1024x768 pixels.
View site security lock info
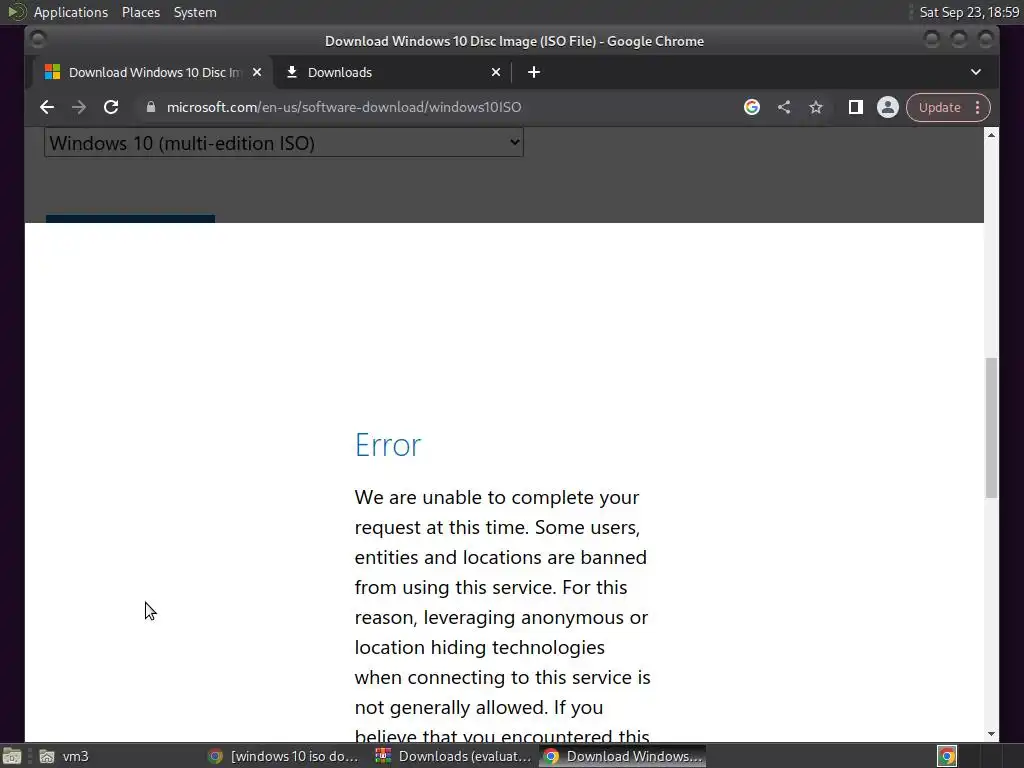click(x=151, y=107)
